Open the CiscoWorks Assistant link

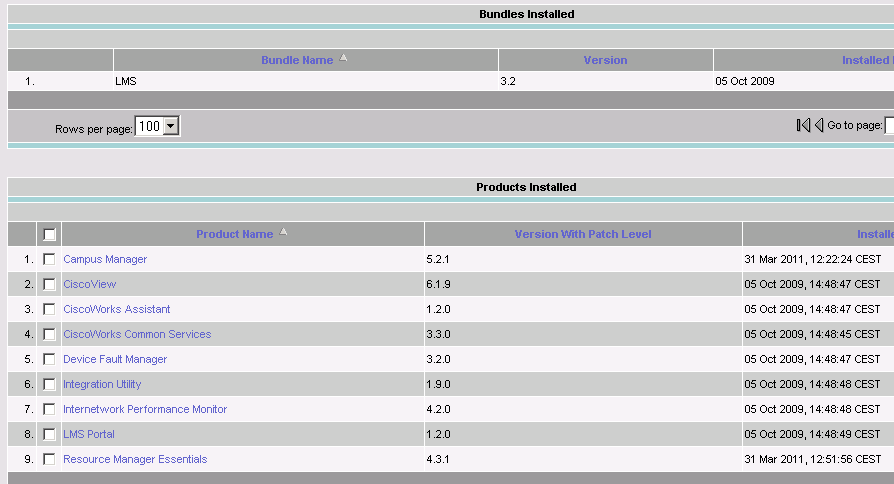point(116,309)
